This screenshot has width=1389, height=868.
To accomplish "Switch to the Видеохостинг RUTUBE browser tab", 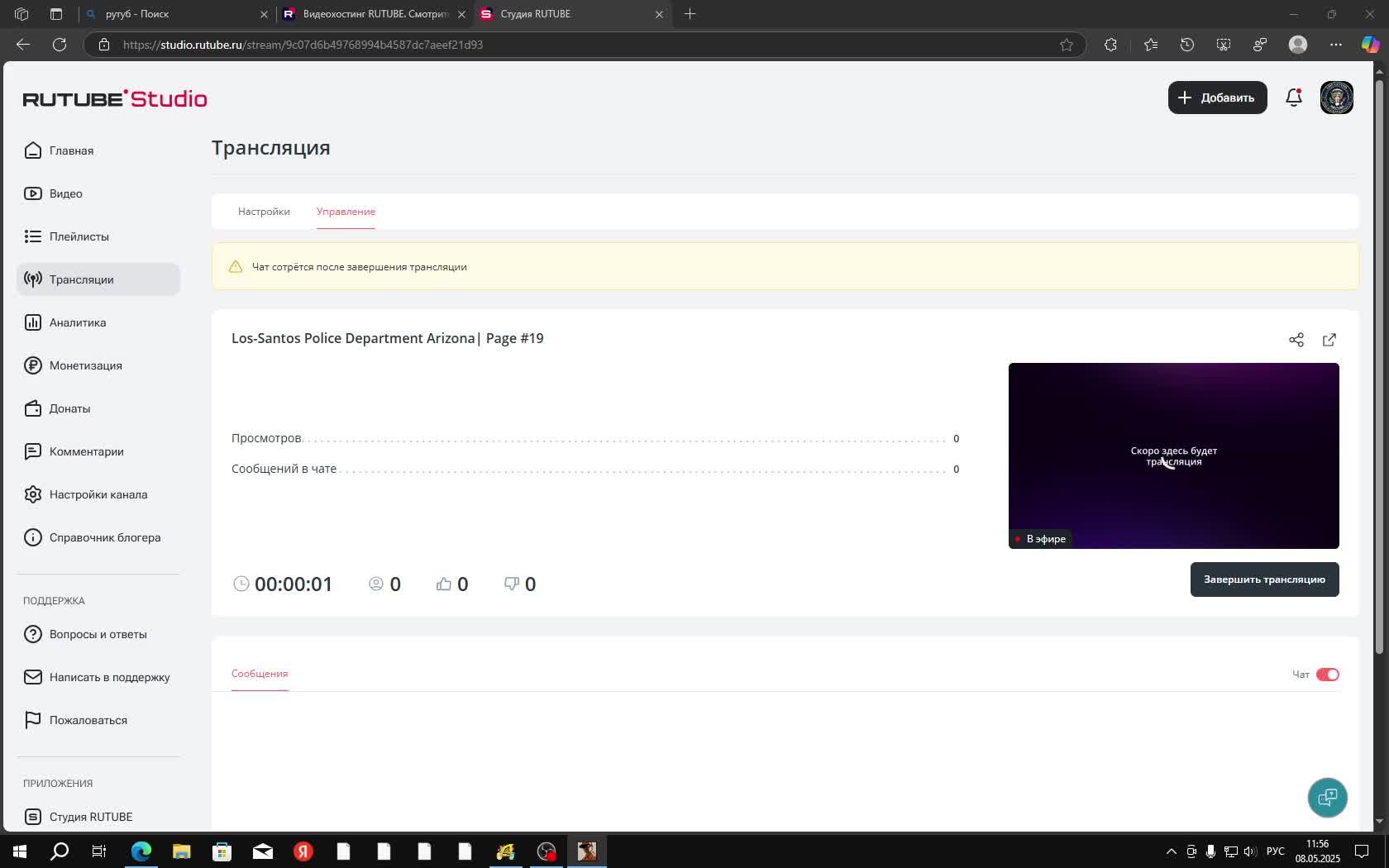I will (x=374, y=14).
